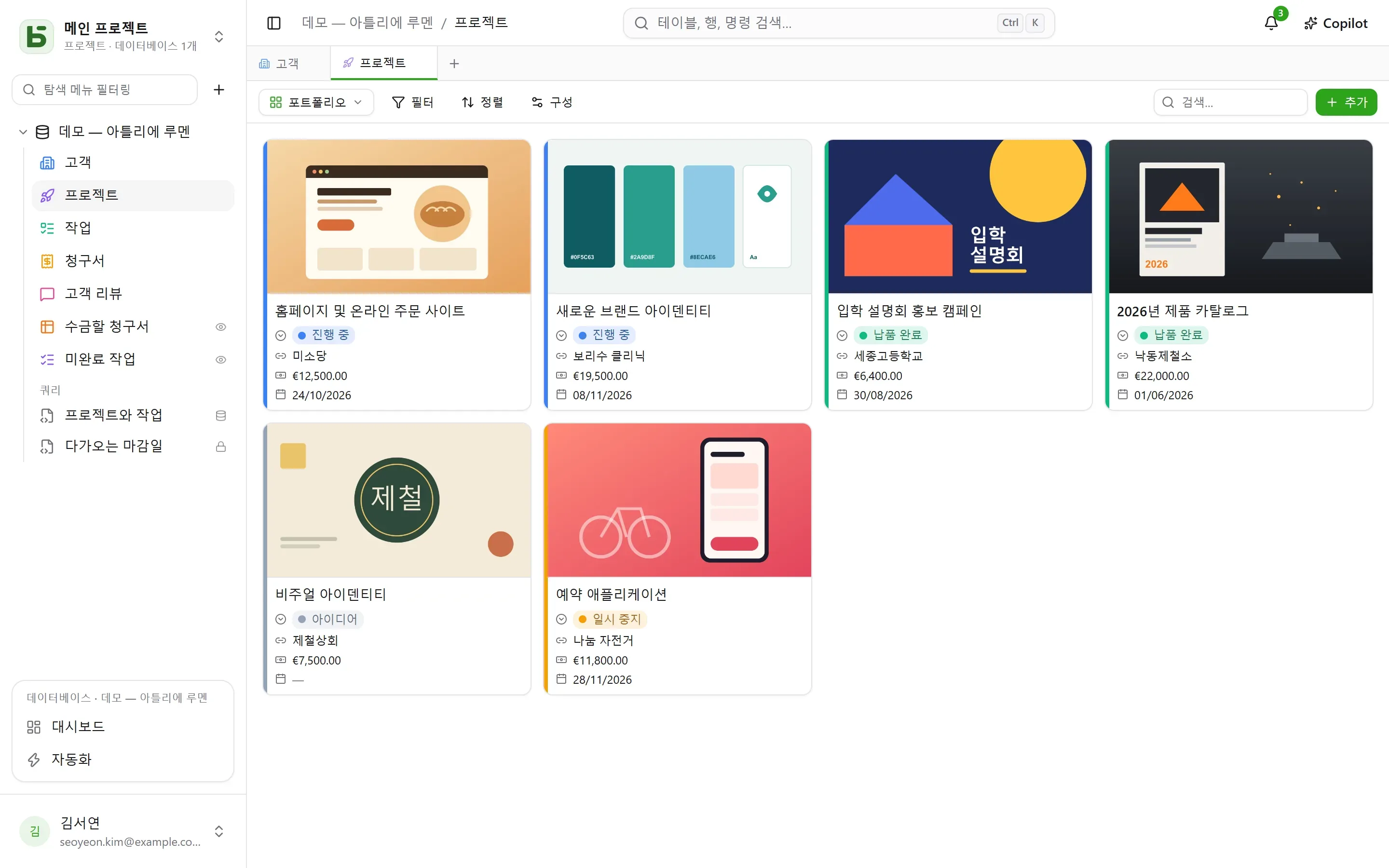Focus the global table search field
The image size is (1389, 868).
(839, 23)
